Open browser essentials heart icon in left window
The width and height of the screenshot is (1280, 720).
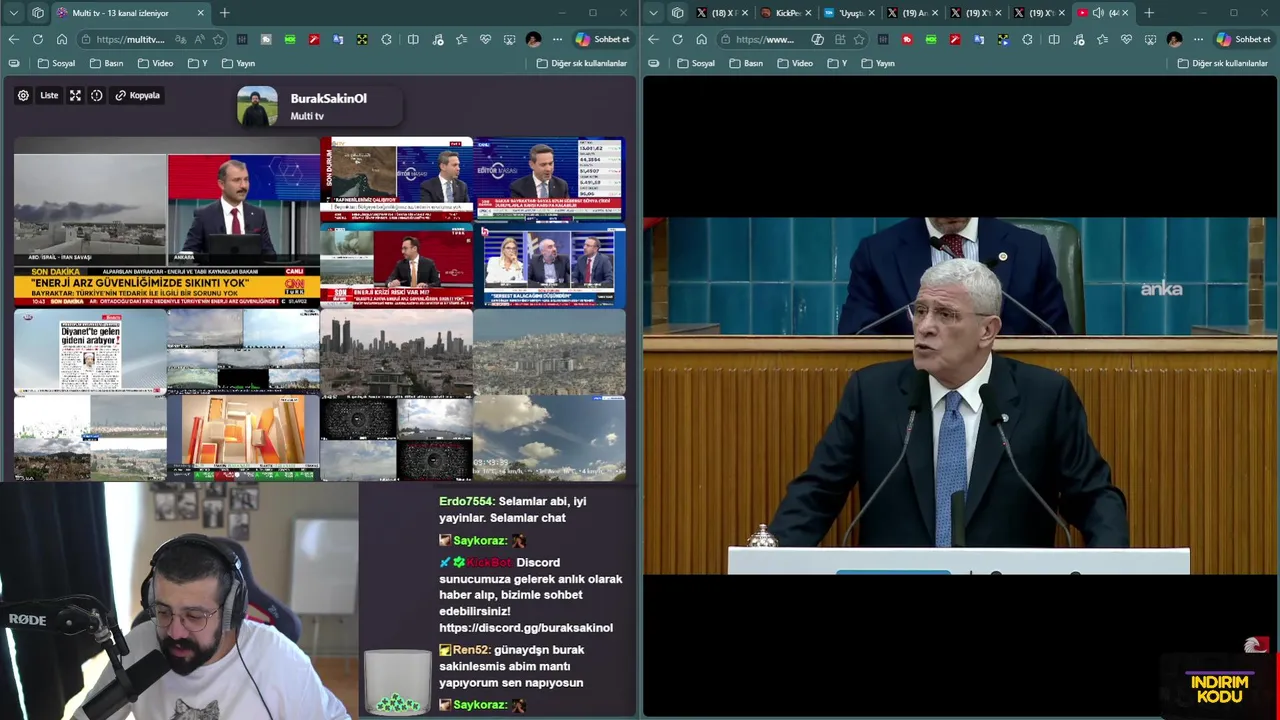485,39
